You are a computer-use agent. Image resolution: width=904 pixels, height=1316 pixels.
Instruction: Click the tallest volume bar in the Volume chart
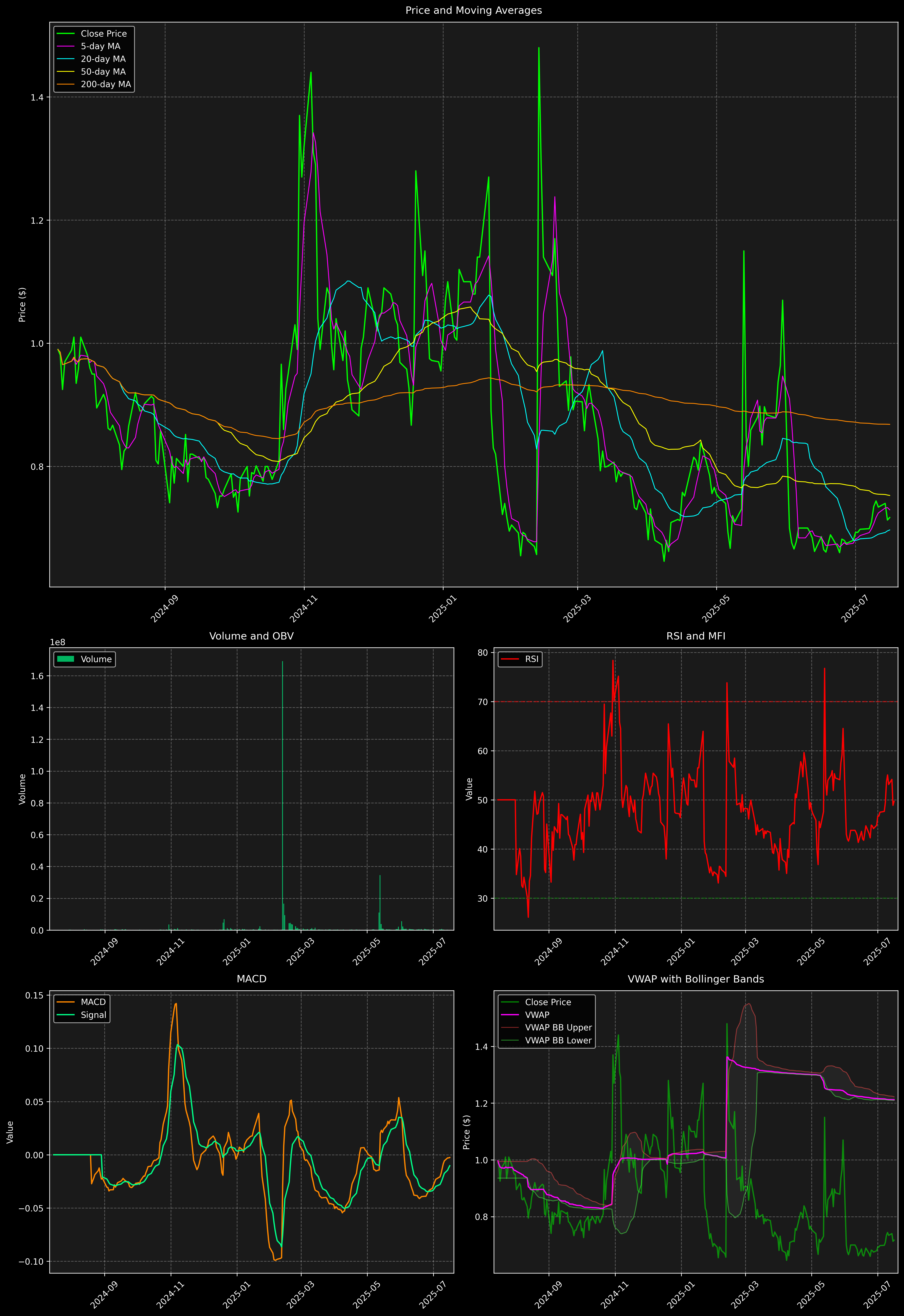[283, 796]
